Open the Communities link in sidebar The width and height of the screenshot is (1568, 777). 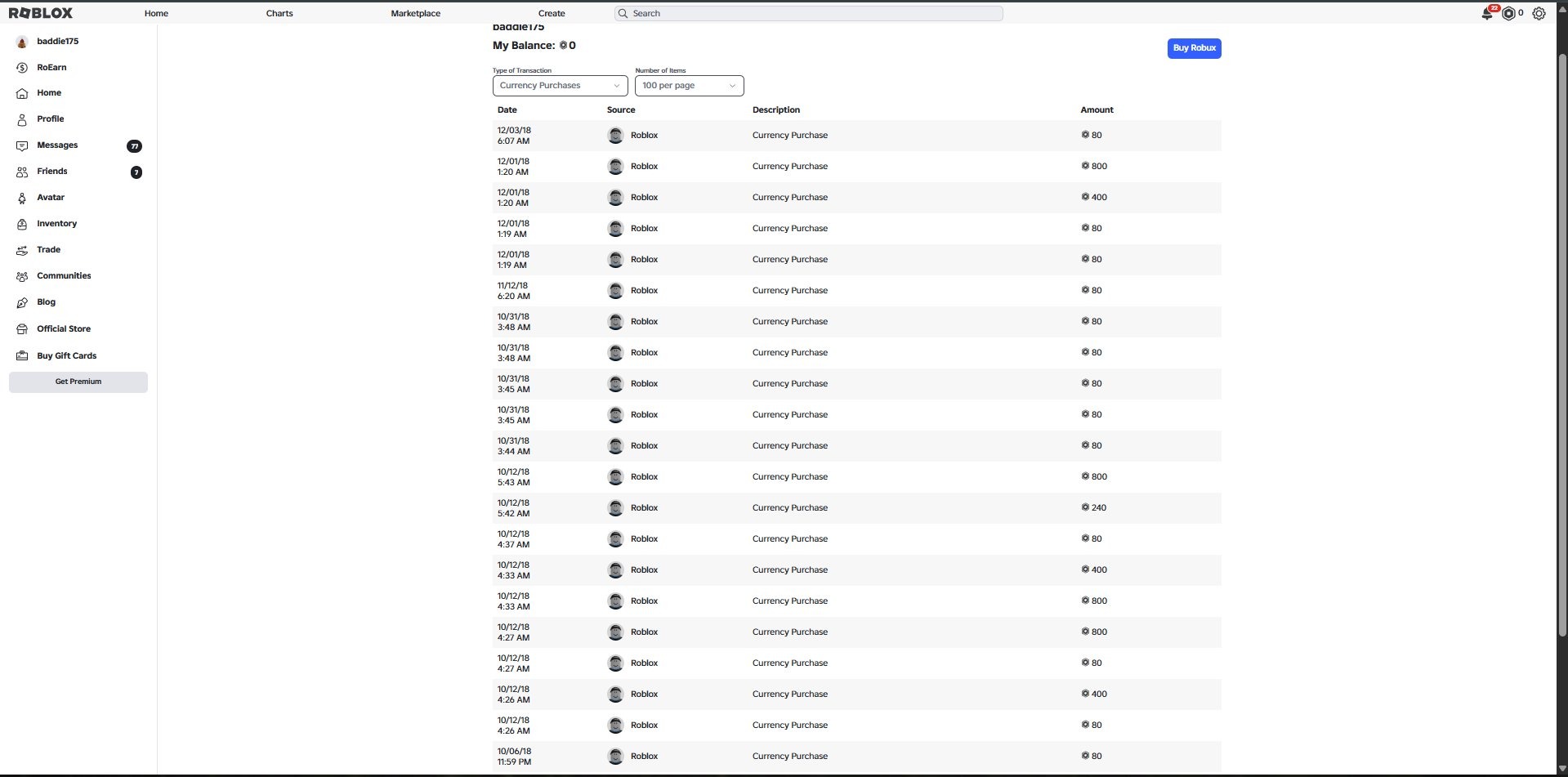[64, 276]
